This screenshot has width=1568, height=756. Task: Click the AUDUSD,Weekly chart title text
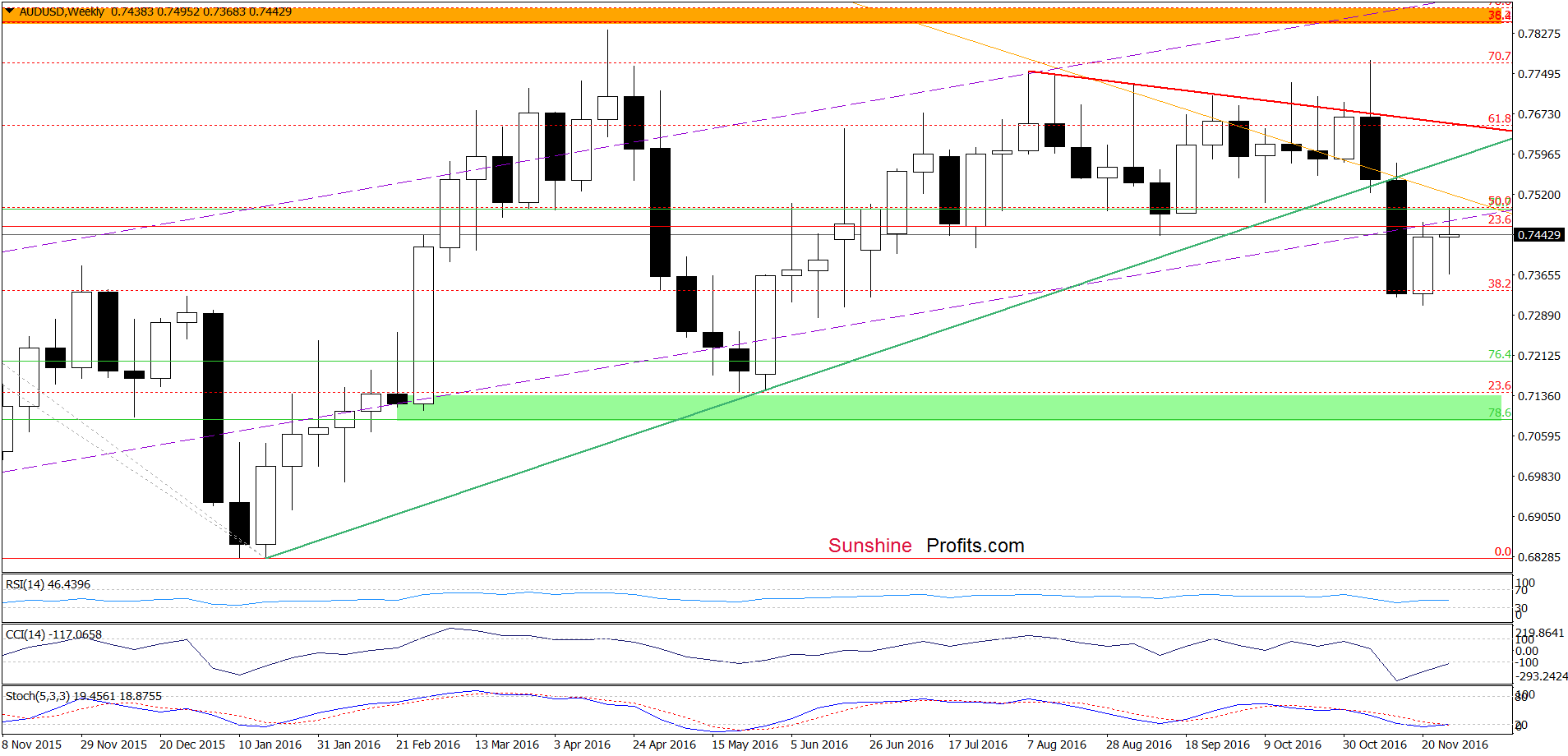tap(62, 12)
